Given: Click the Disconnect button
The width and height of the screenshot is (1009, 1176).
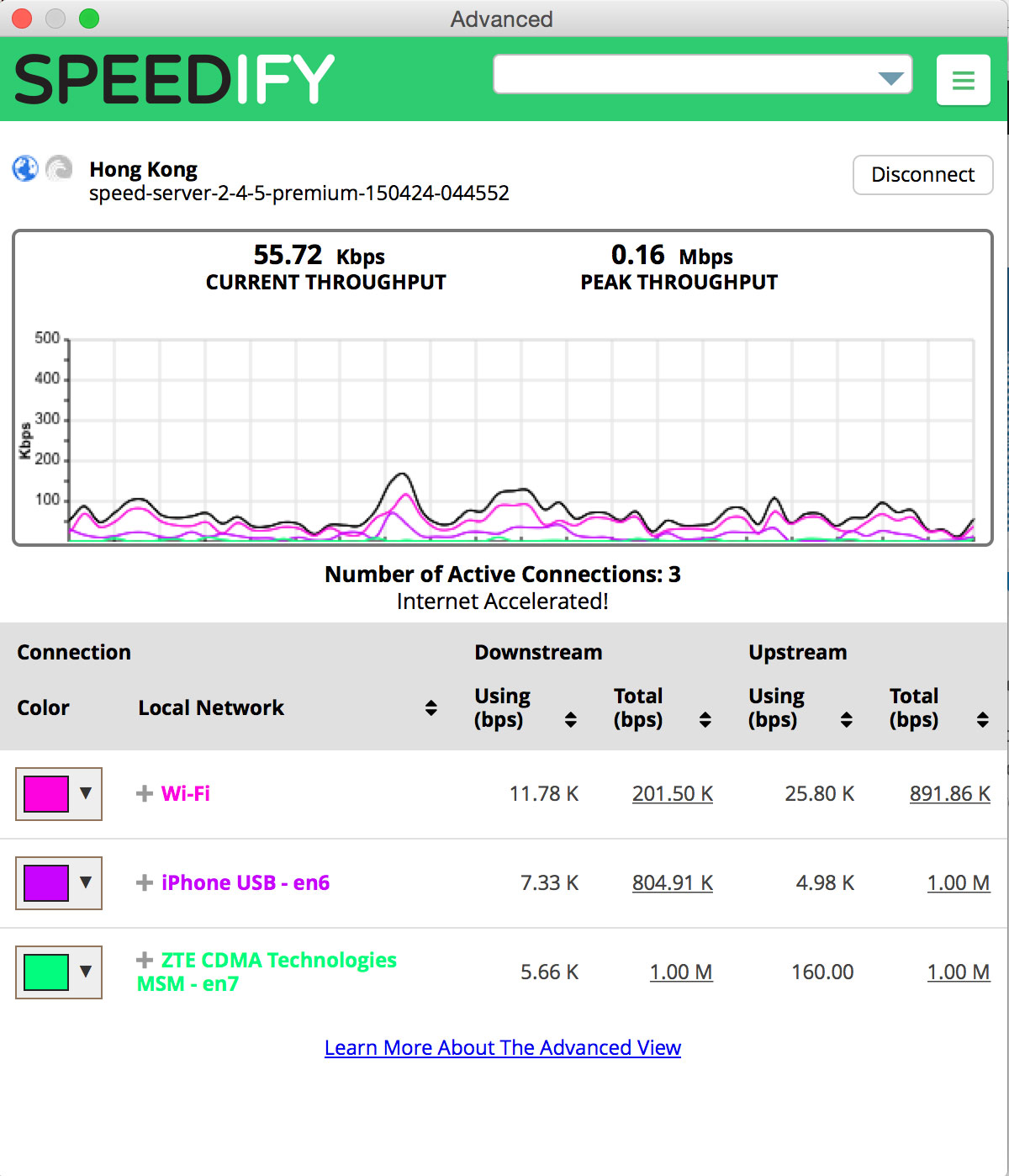Looking at the screenshot, I should click(923, 175).
